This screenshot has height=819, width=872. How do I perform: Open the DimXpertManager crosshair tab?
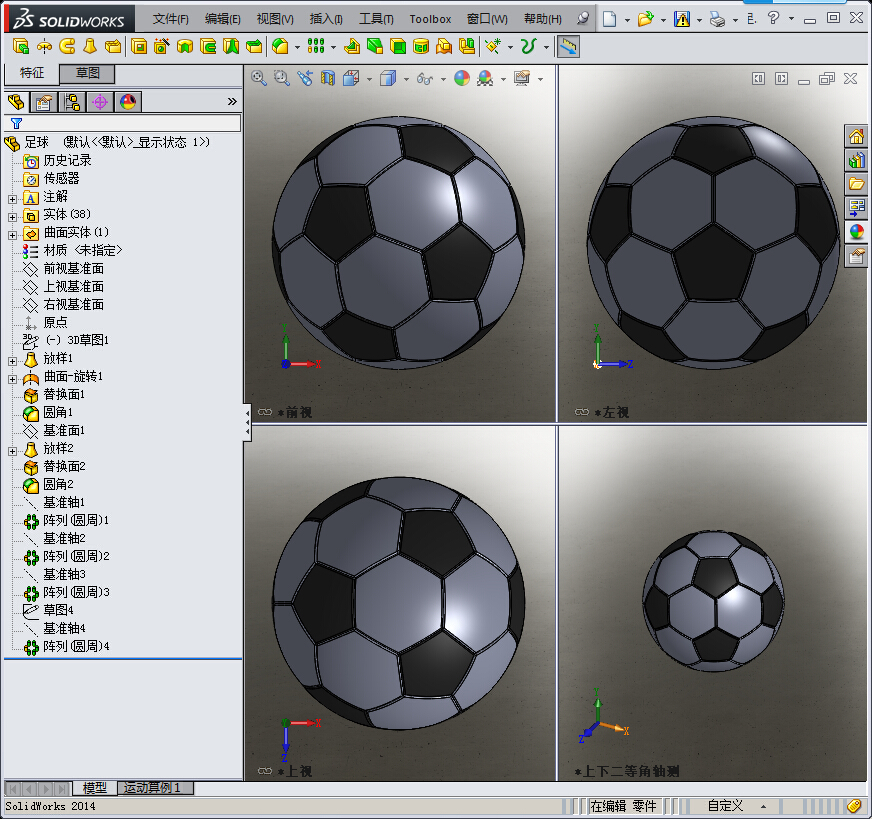pos(100,102)
